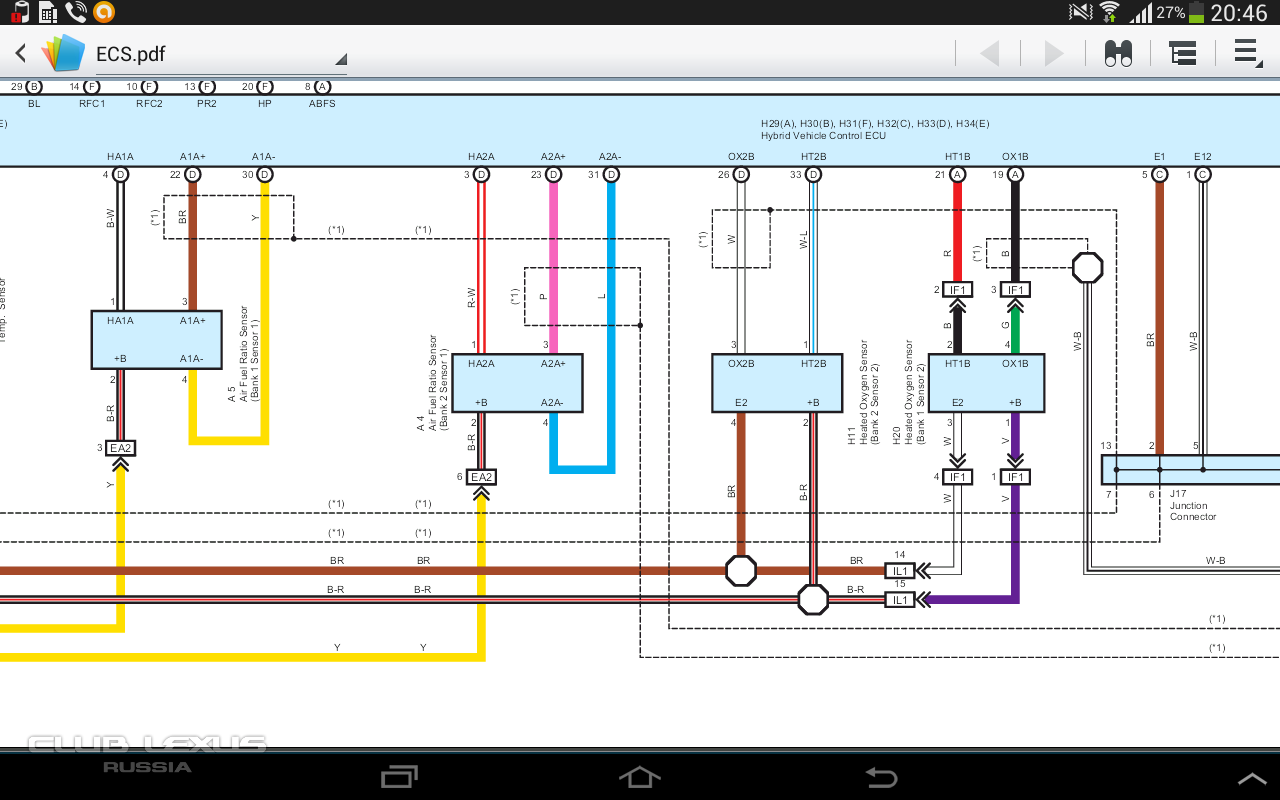Tap the red battery notification icon
This screenshot has width=1280, height=800.
[18, 12]
